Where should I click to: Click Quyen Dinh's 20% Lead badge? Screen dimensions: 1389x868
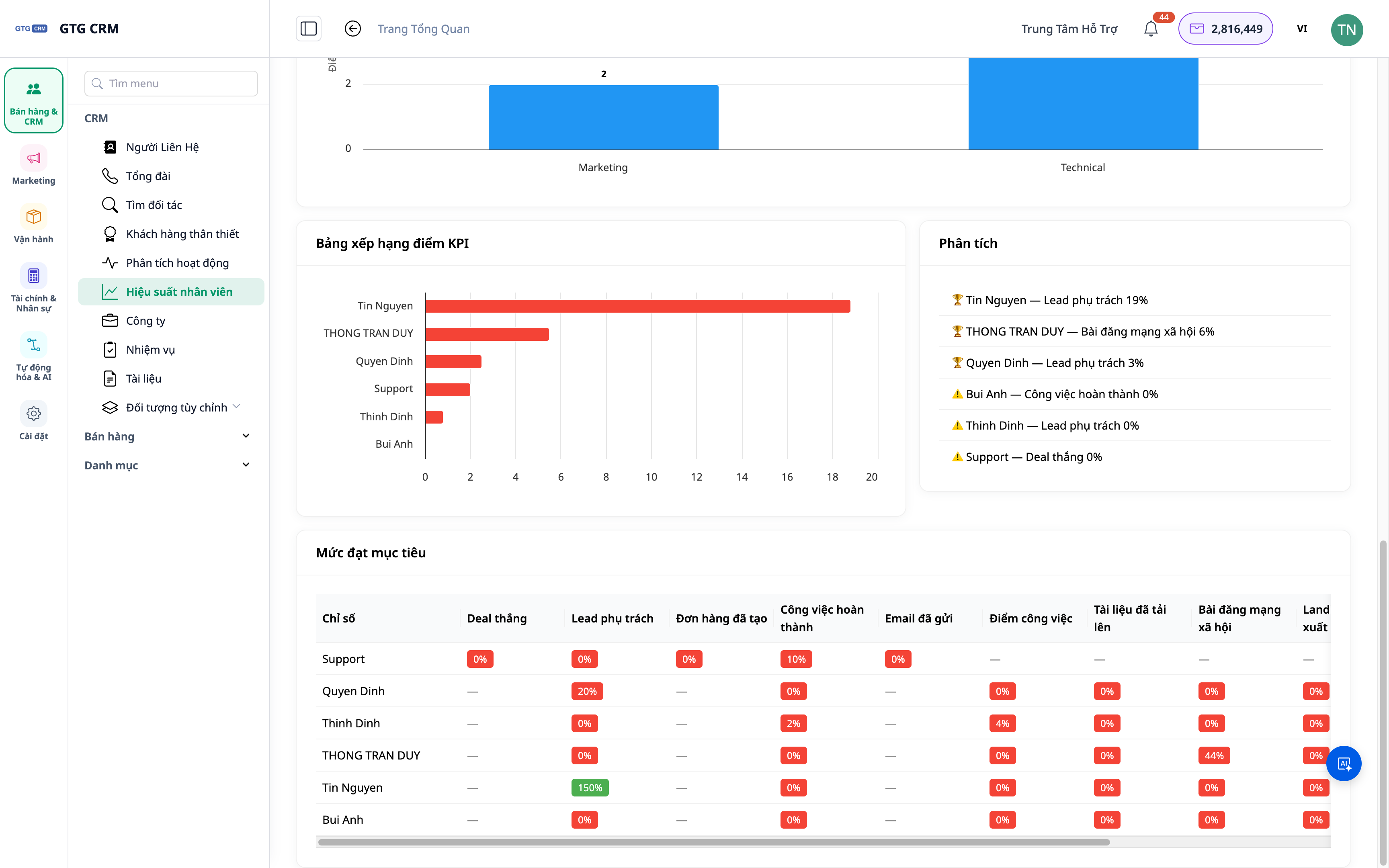(587, 691)
